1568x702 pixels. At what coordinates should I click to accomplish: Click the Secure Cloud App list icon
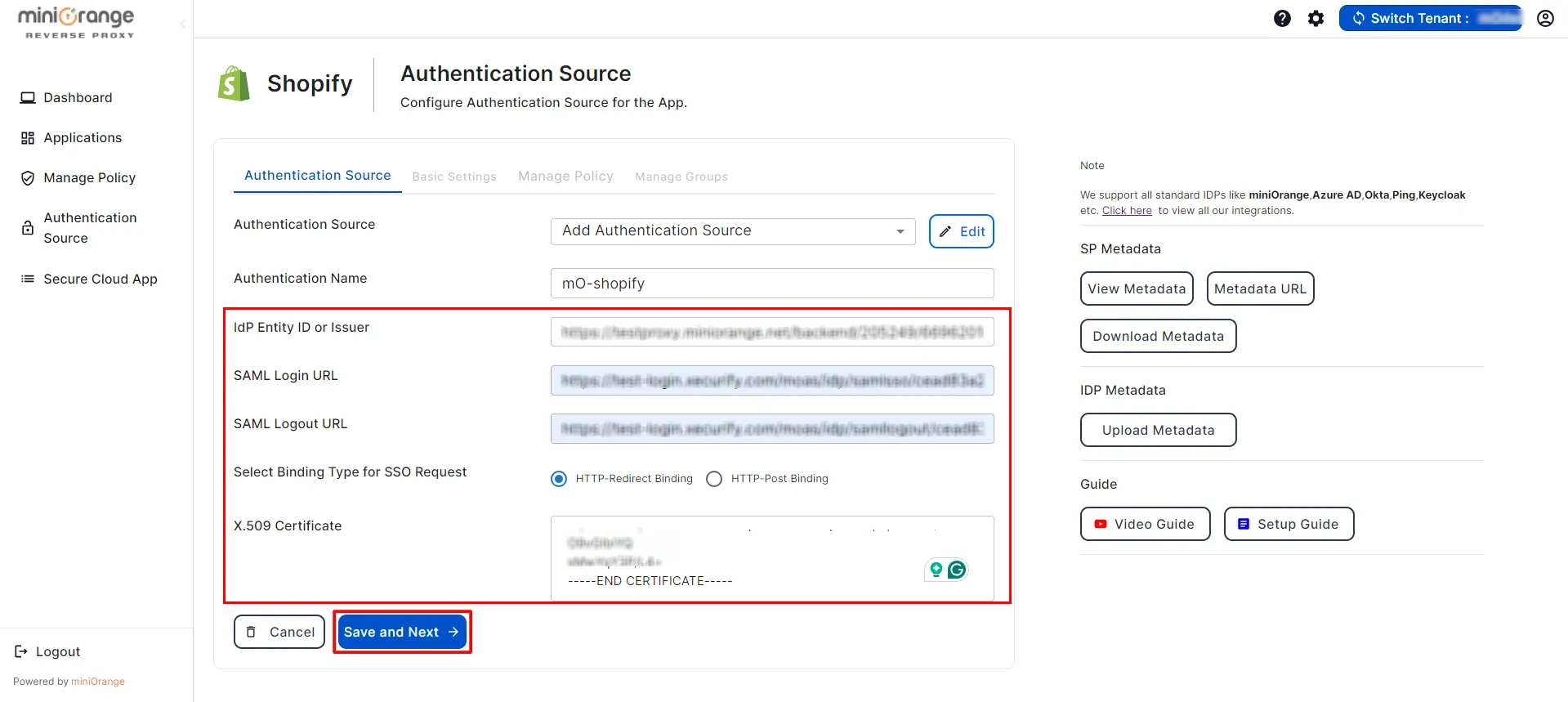(x=28, y=279)
